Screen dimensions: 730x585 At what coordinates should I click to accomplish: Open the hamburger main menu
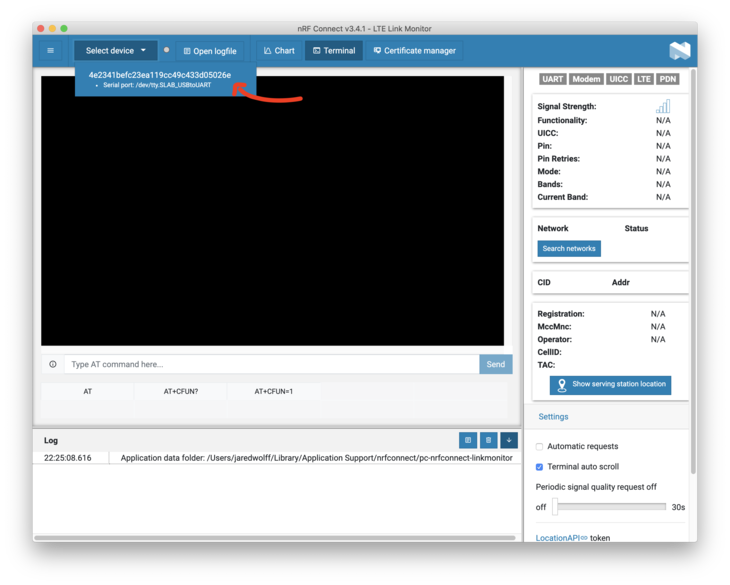click(51, 51)
